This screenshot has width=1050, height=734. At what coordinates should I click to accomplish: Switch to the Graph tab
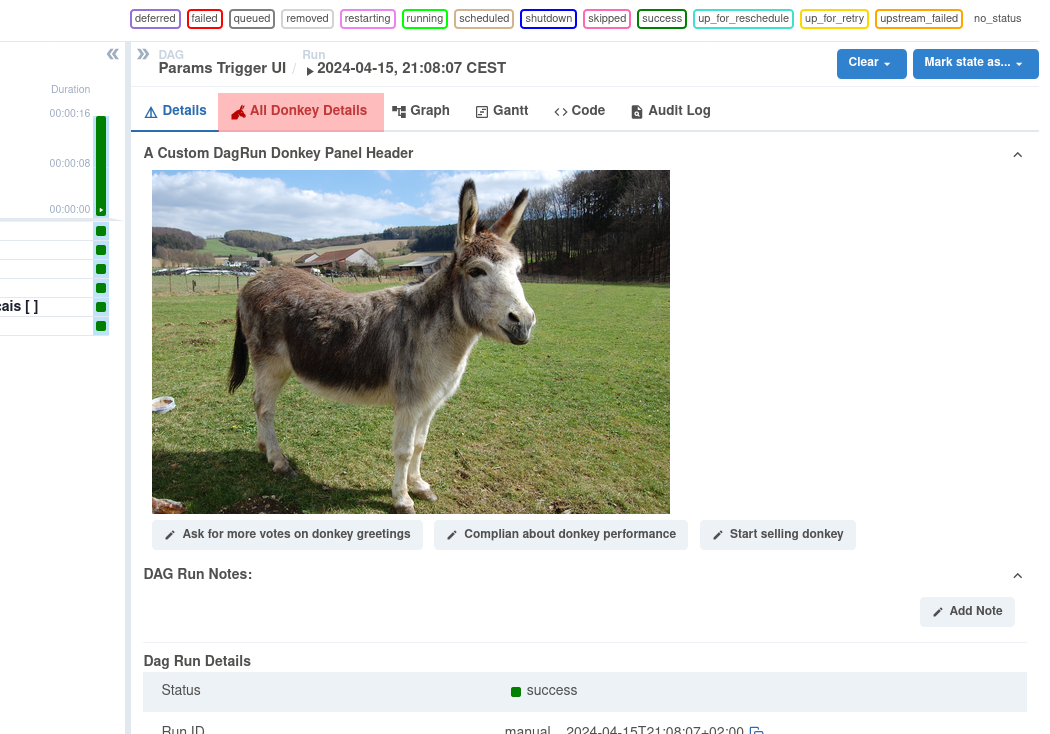(x=421, y=111)
